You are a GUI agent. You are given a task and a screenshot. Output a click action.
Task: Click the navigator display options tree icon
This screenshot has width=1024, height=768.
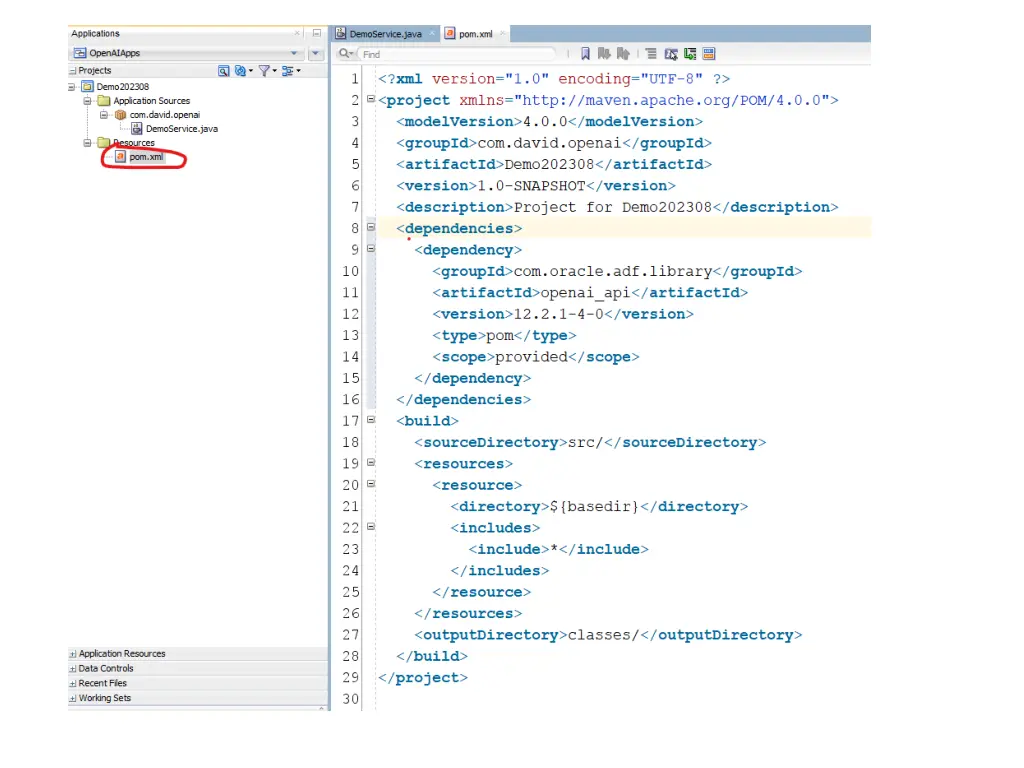288,71
